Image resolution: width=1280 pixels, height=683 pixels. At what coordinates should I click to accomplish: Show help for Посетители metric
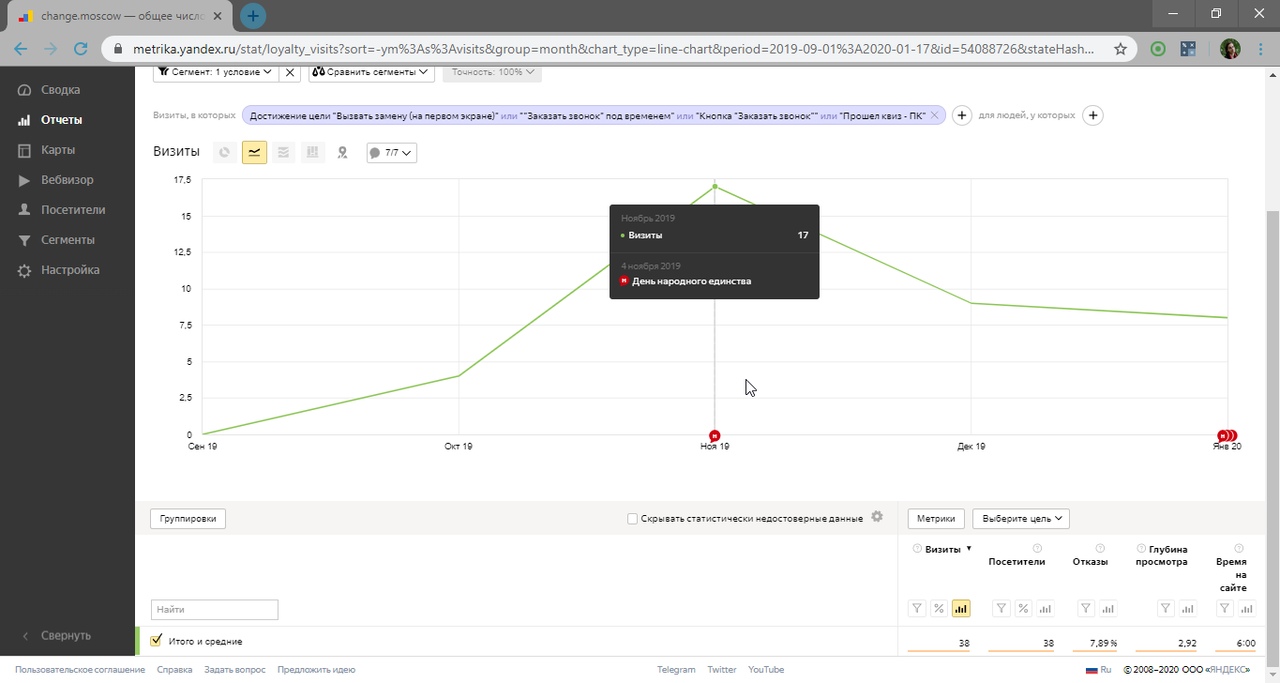(x=1037, y=548)
